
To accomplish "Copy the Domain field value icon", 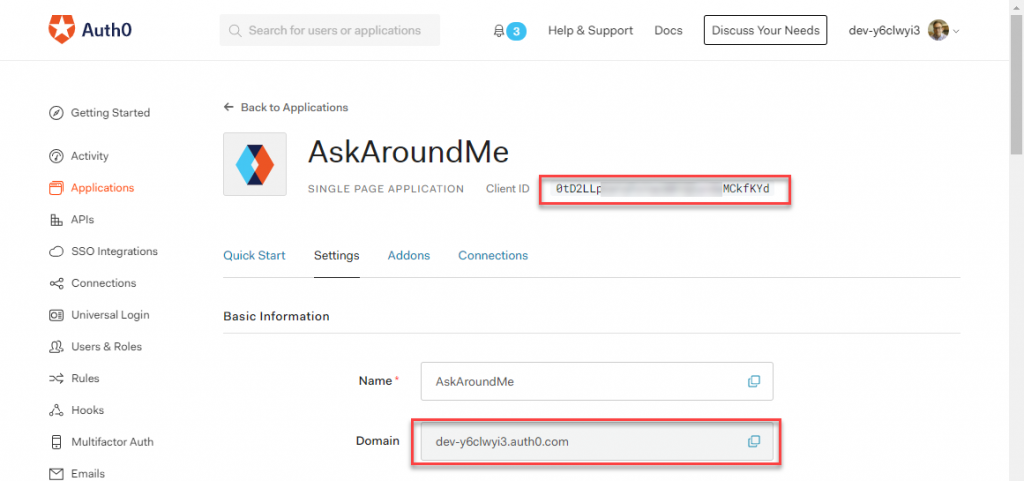I will (x=754, y=442).
